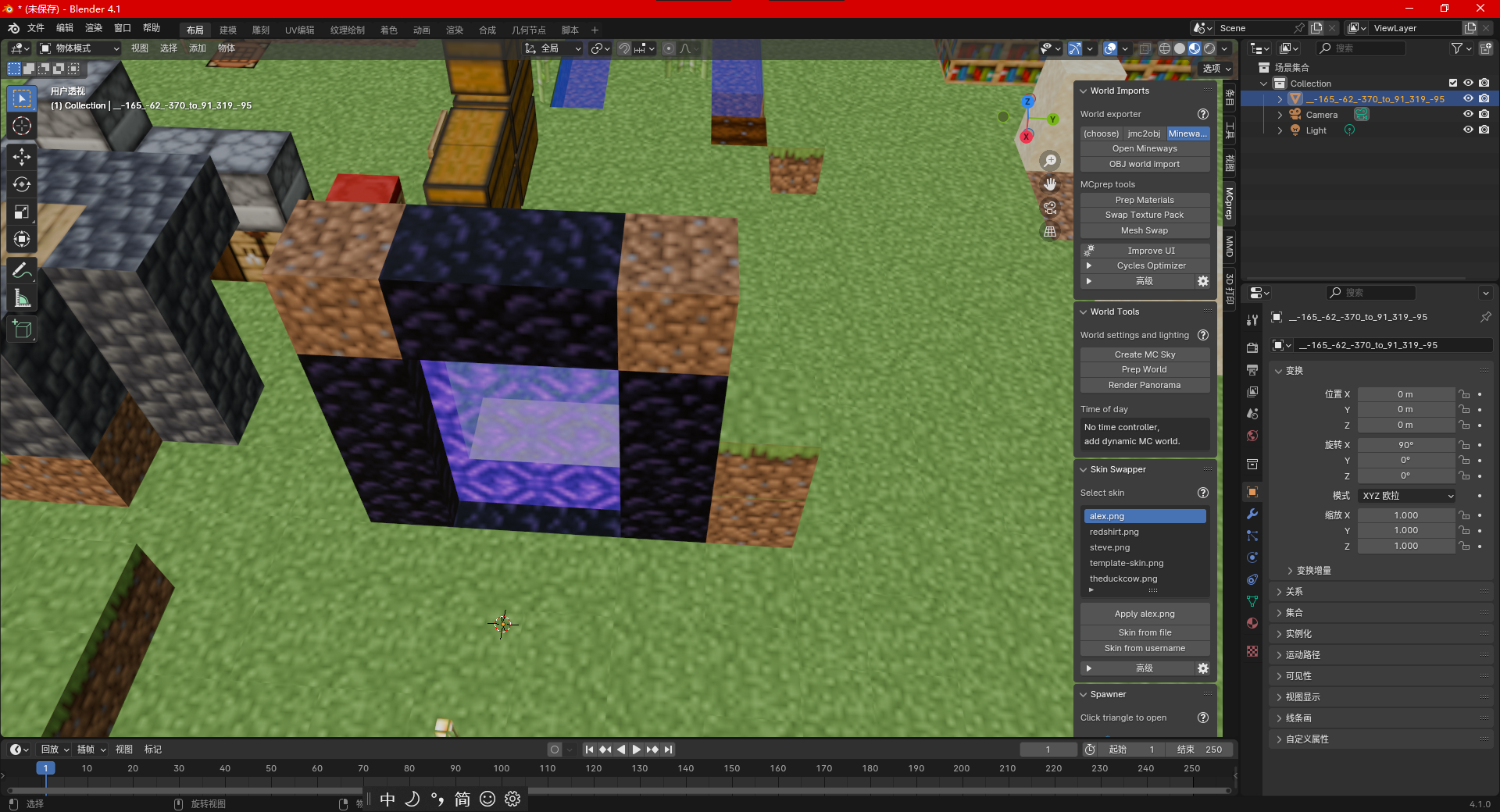This screenshot has width=1500, height=812.
Task: Toggle proportional editing button
Action: 669,48
